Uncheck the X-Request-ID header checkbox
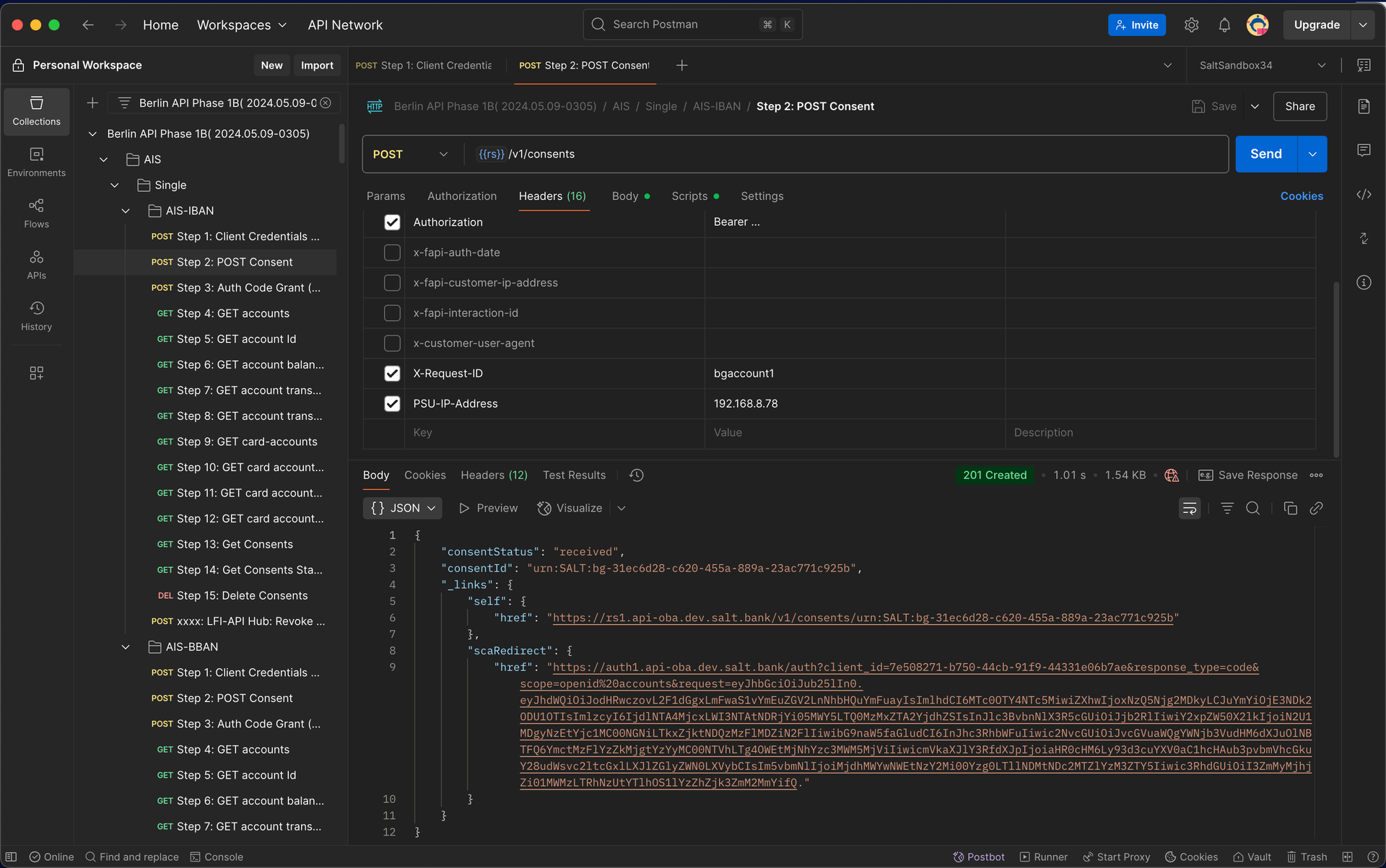Screen dimensions: 1386x868 coord(392,374)
